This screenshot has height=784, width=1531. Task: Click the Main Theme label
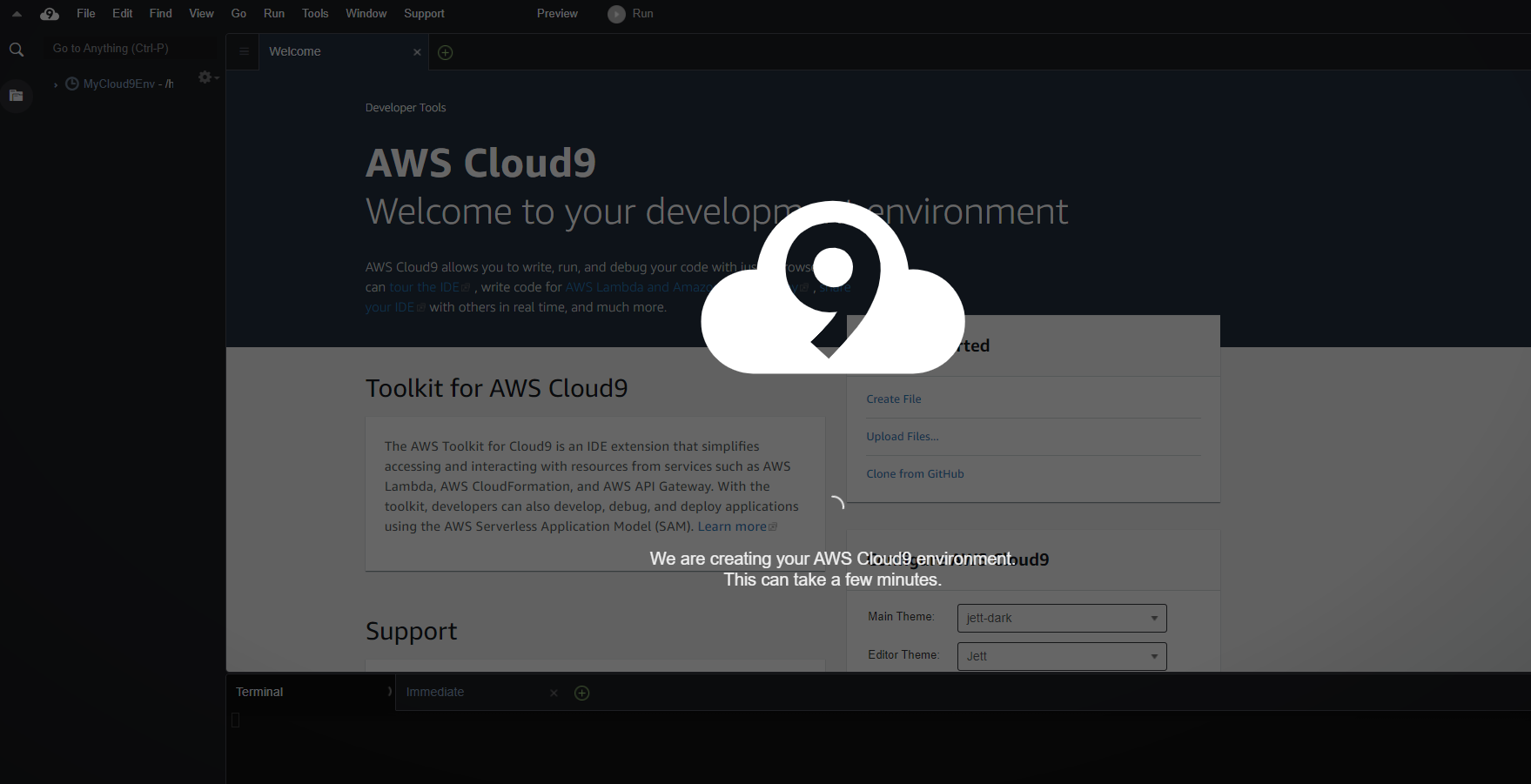pos(901,617)
